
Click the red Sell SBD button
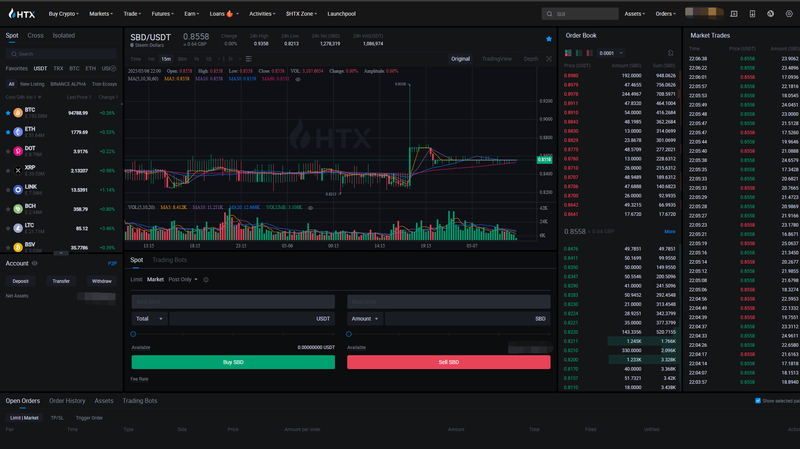click(449, 362)
